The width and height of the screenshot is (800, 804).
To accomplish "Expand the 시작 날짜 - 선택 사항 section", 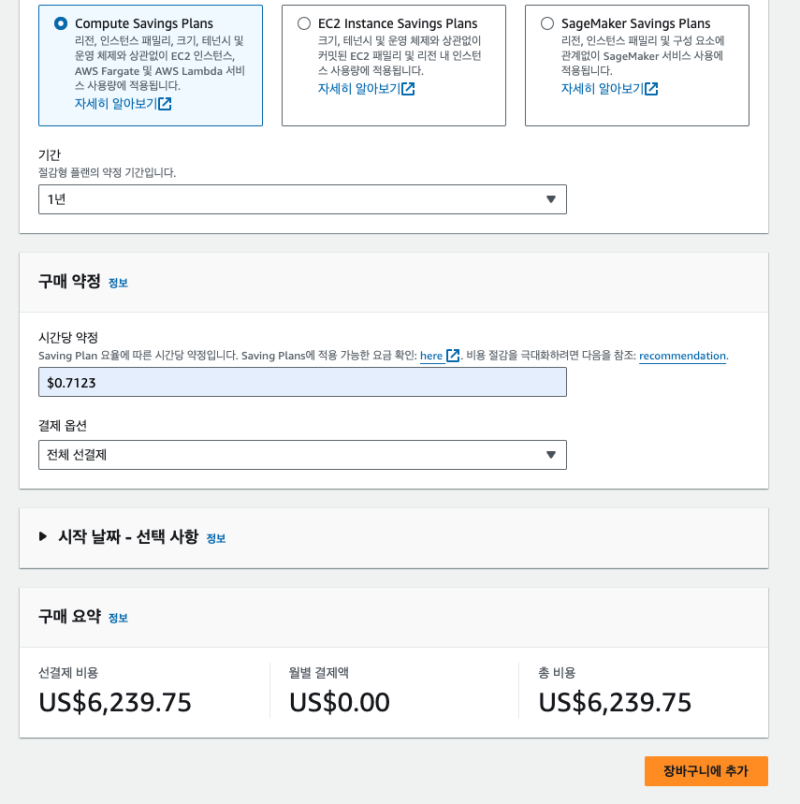I will coord(43,537).
